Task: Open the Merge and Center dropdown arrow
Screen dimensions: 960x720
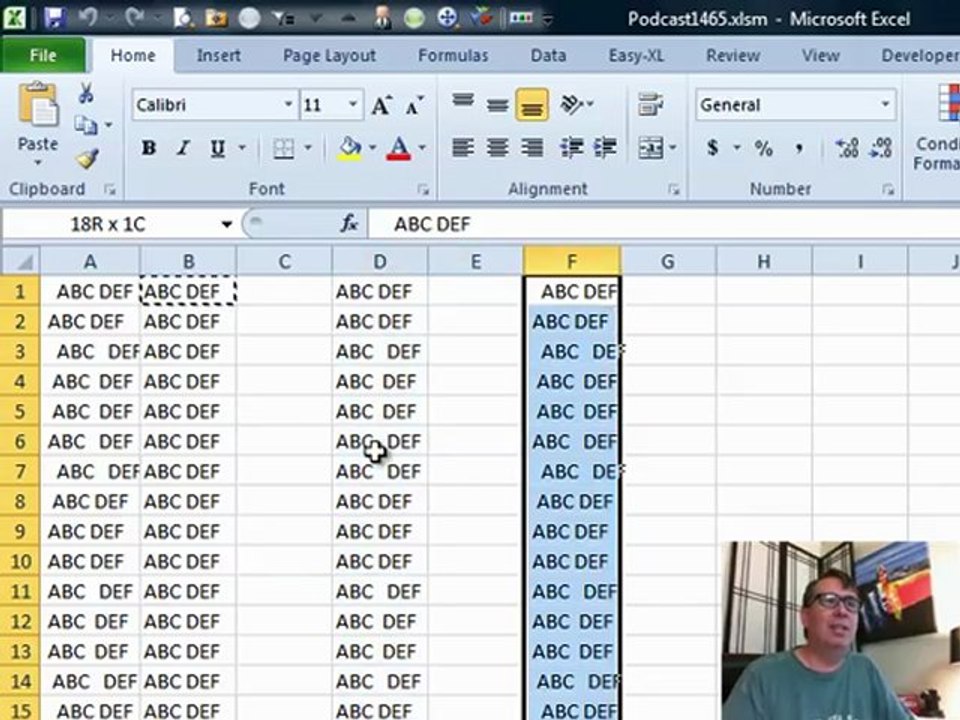Action: 673,148
